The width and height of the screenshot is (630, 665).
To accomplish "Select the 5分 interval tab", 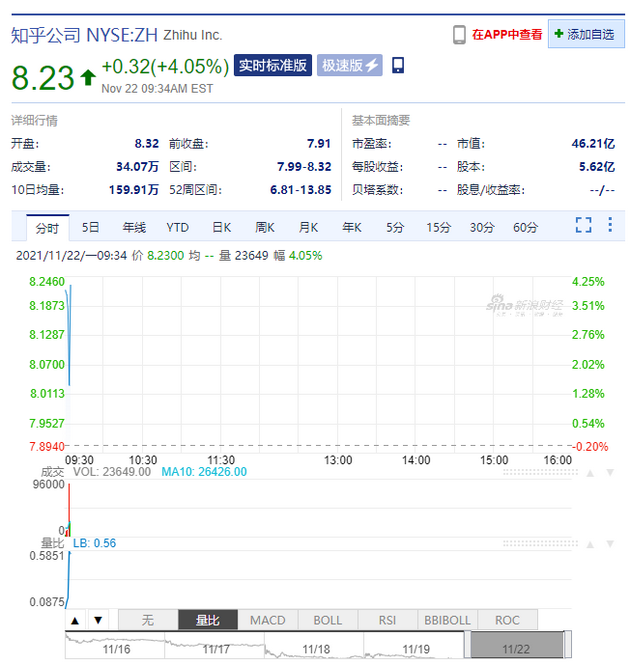I will pos(395,228).
